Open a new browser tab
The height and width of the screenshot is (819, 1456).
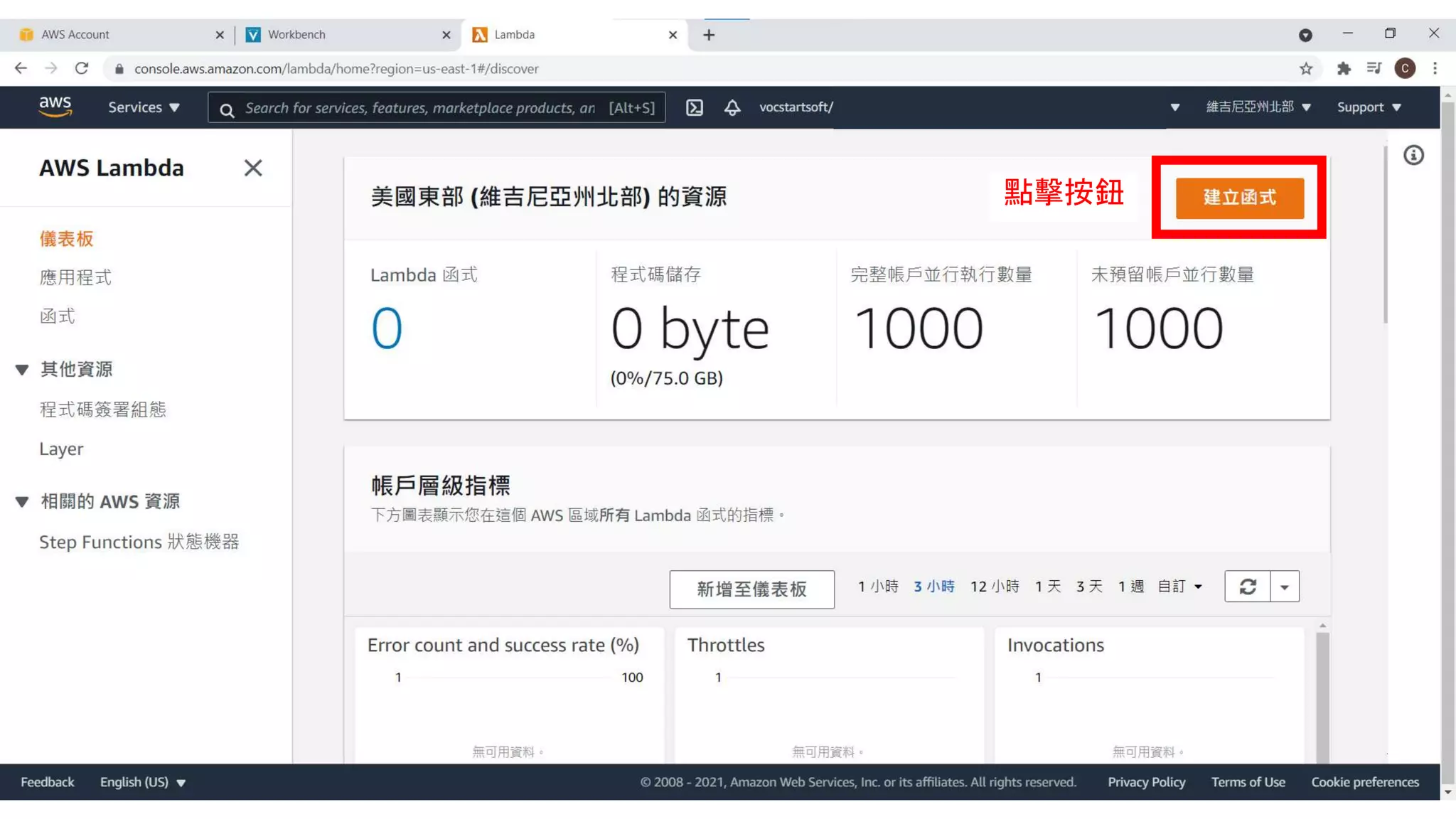tap(709, 35)
